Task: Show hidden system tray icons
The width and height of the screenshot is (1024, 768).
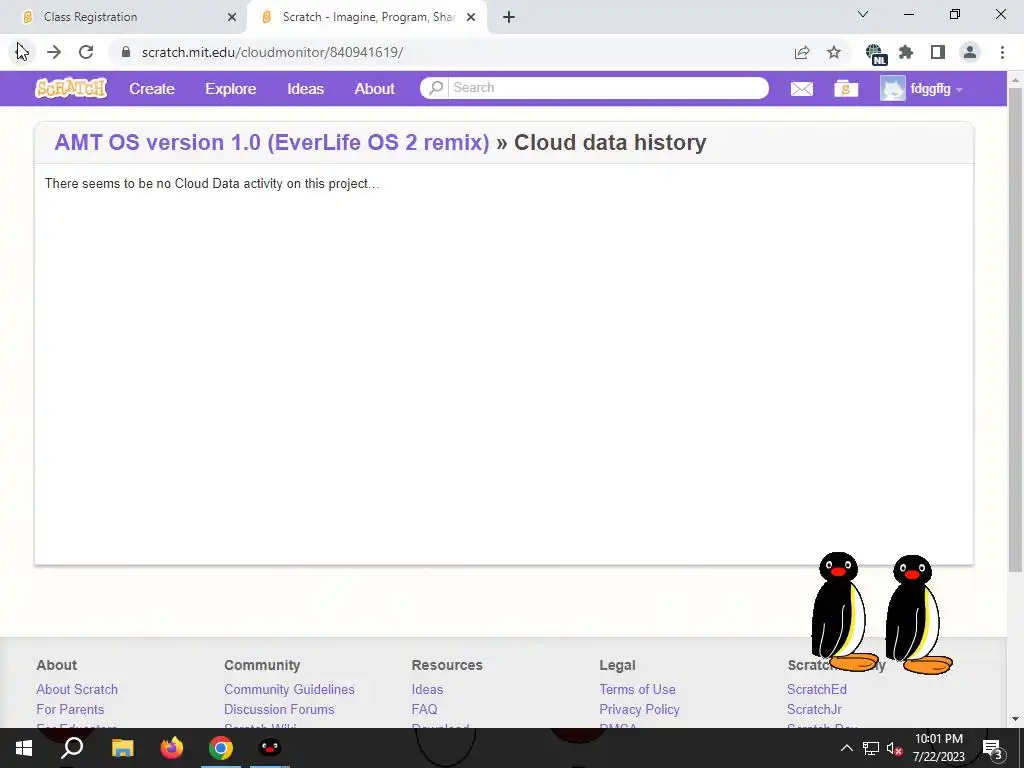Action: [x=846, y=748]
